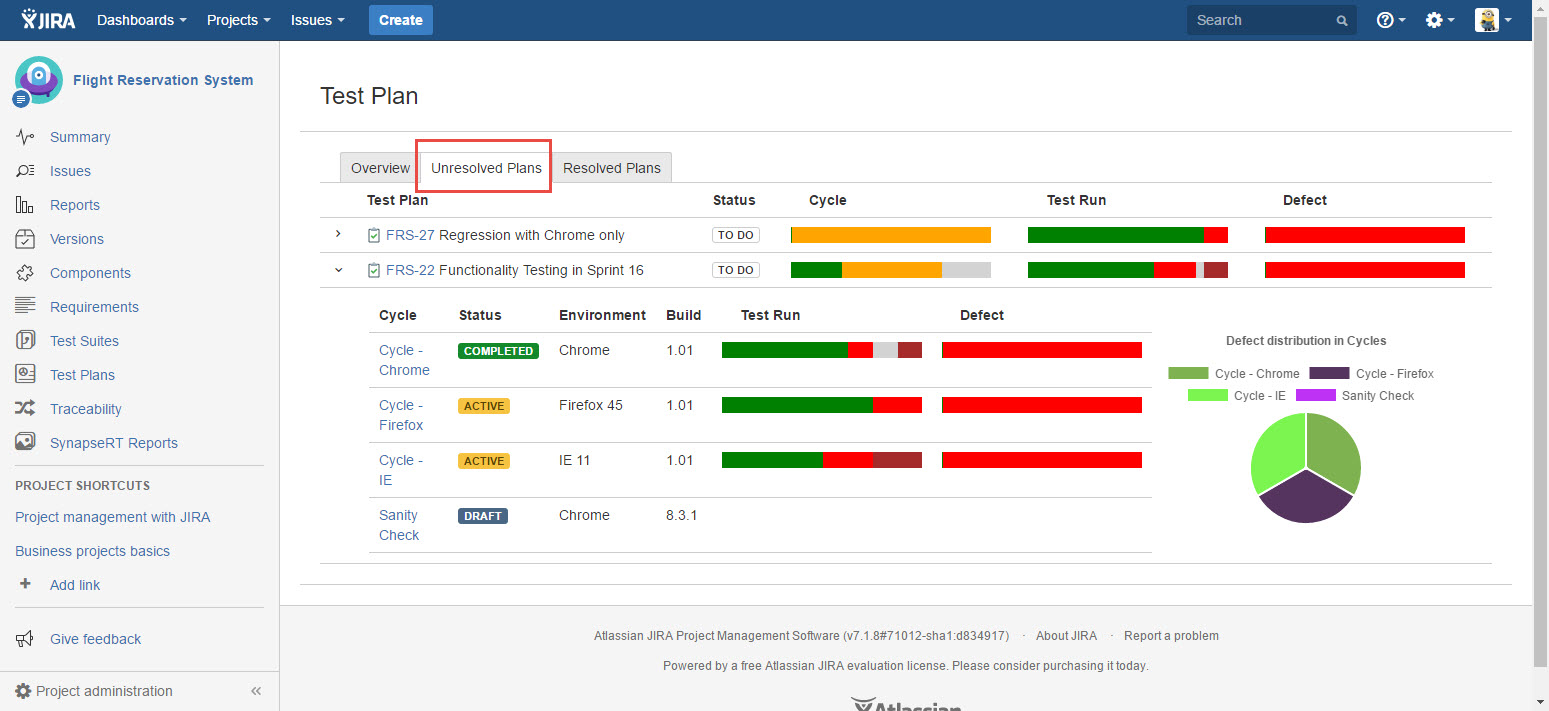Viewport: 1549px width, 711px height.
Task: Expand the FRS-27 test plan row
Action: click(338, 234)
